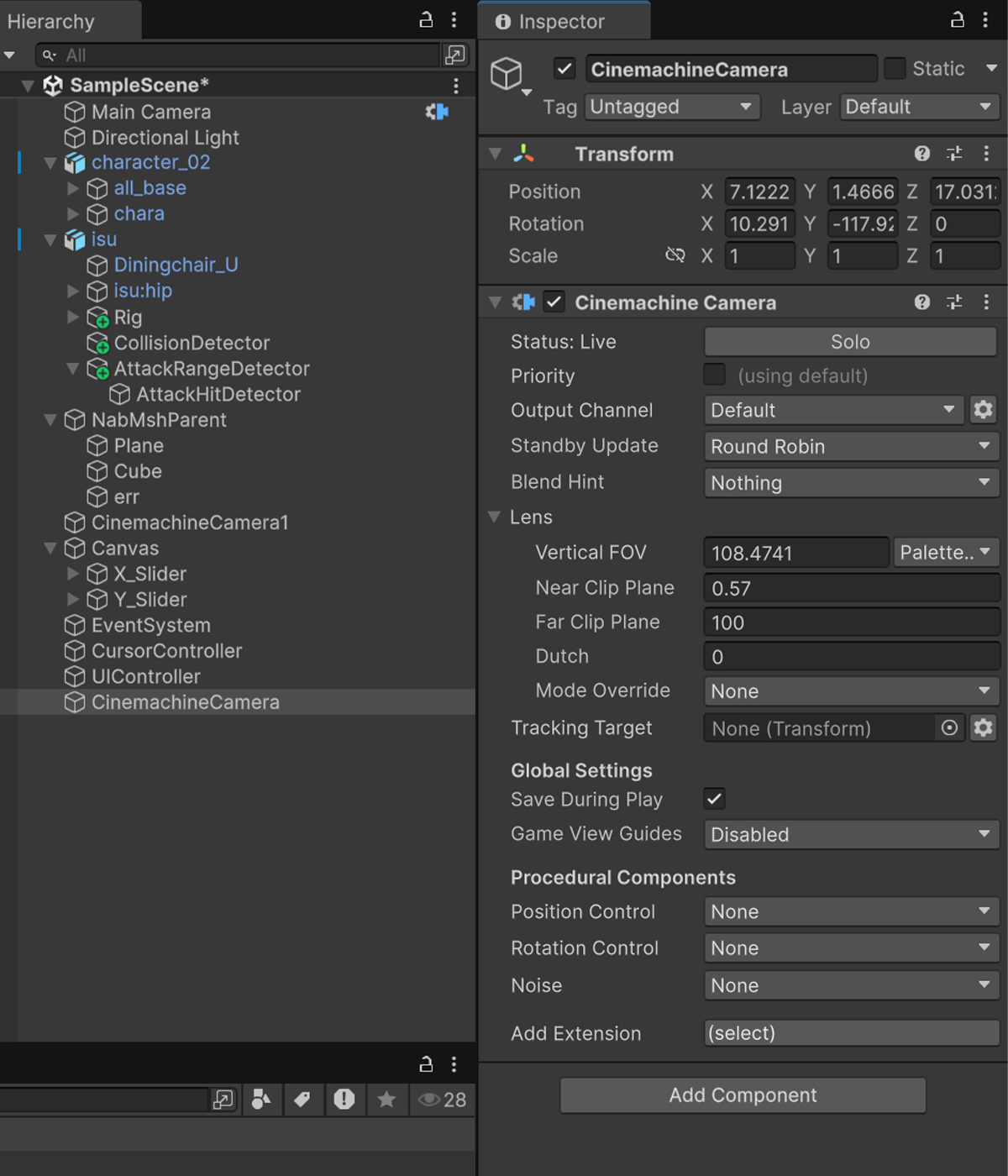Open the Hierarchy panel context menu
The image size is (1008, 1176).
coord(454,19)
